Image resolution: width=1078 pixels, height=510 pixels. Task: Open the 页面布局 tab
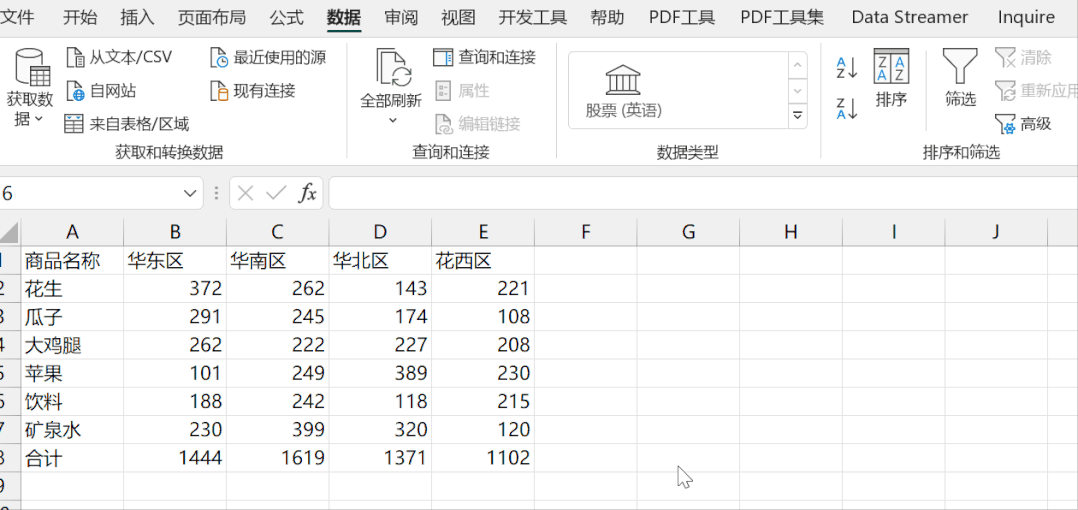[x=212, y=18]
